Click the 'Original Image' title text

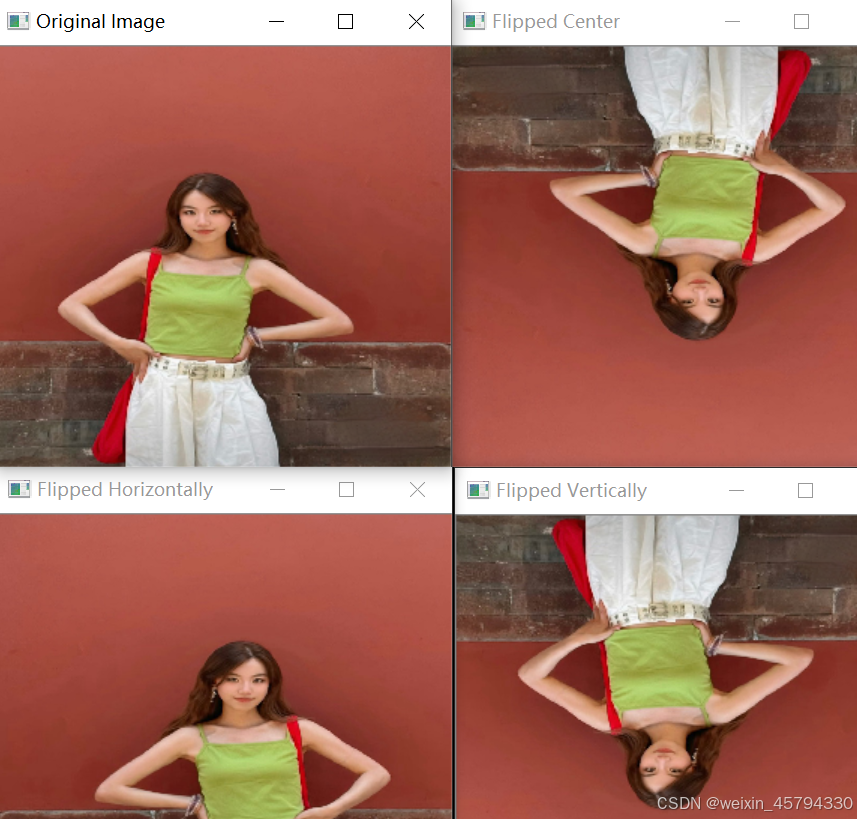coord(101,22)
